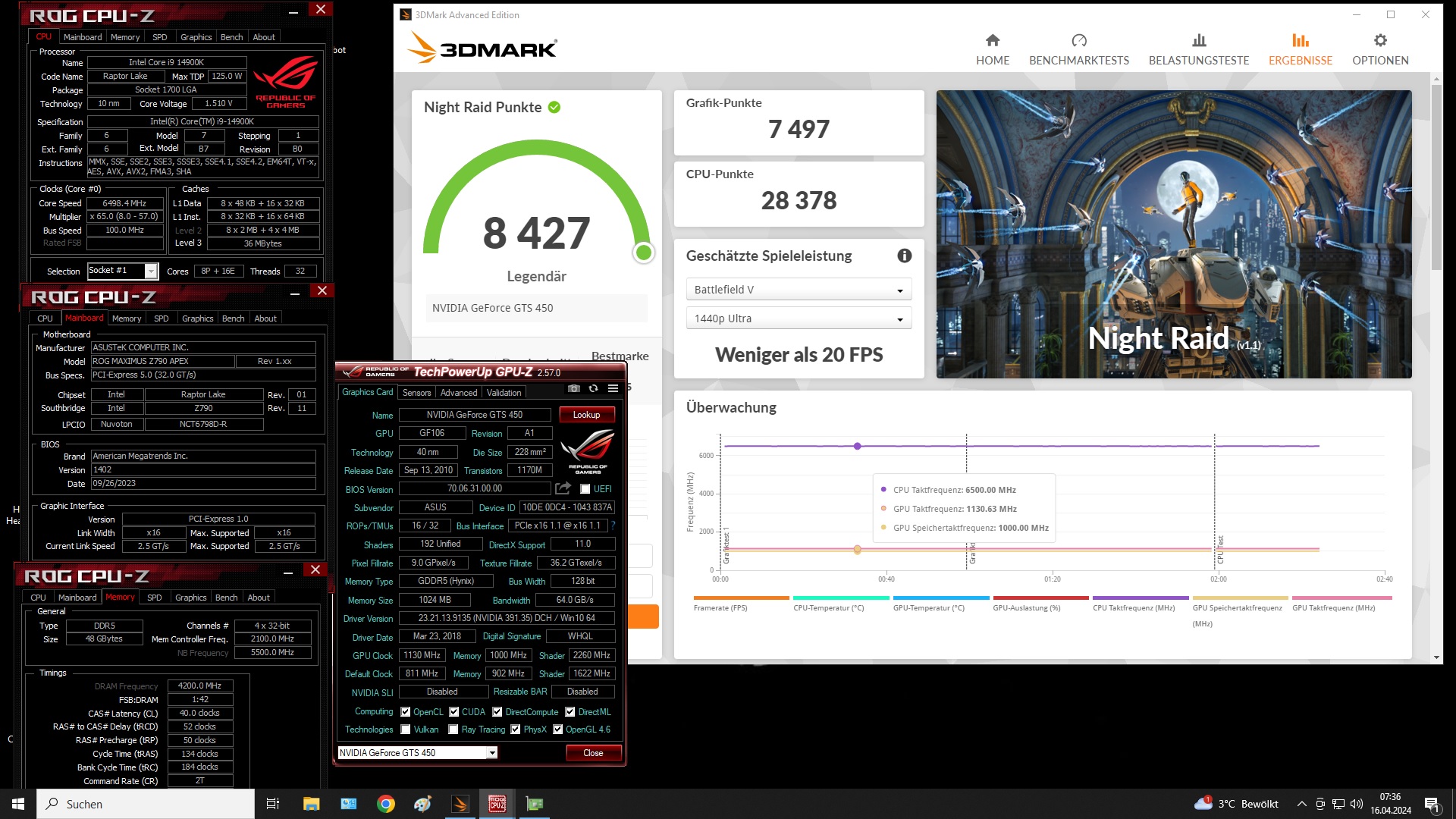Click the GPU name field in GPU-Z
This screenshot has width=1456, height=819.
[x=475, y=415]
